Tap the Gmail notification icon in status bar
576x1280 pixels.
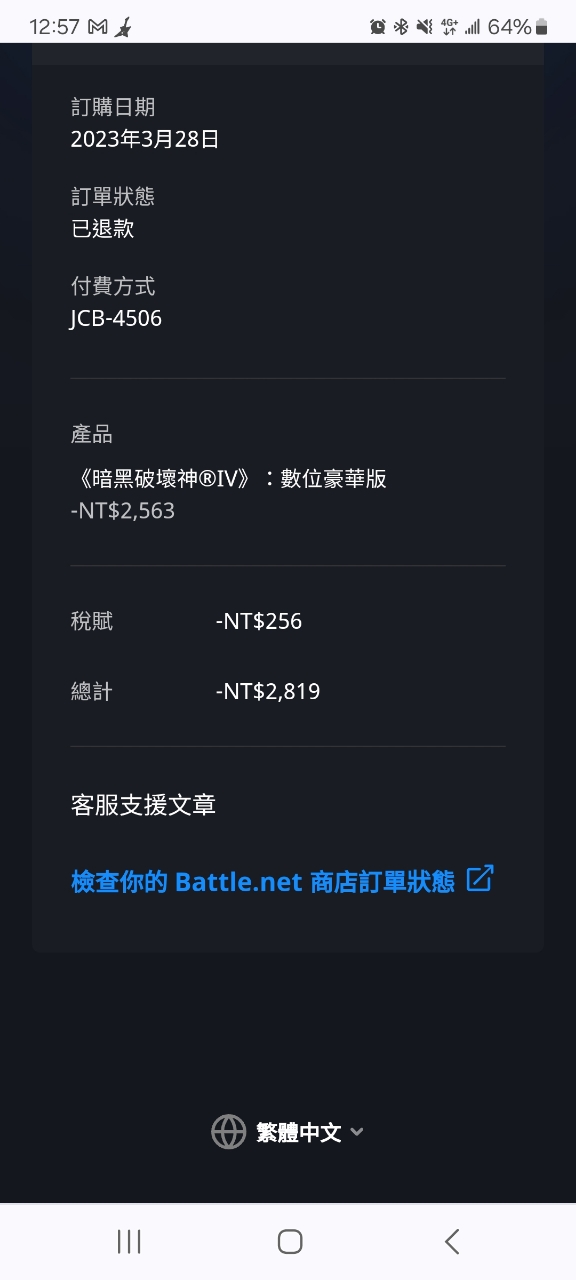[x=97, y=27]
